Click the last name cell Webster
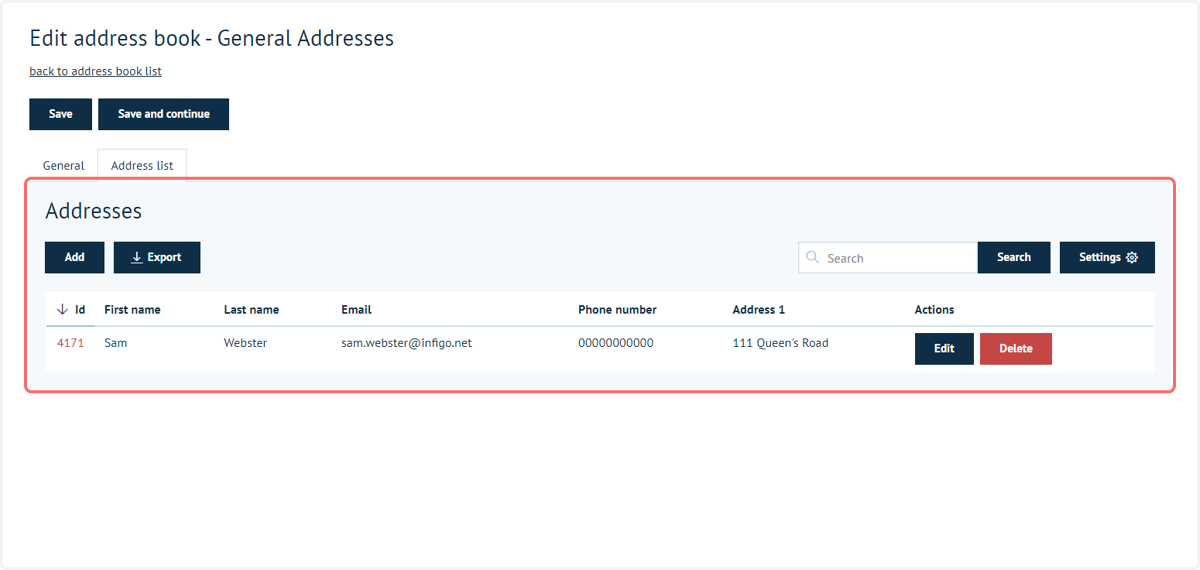This screenshot has height=570, width=1200. 245,343
